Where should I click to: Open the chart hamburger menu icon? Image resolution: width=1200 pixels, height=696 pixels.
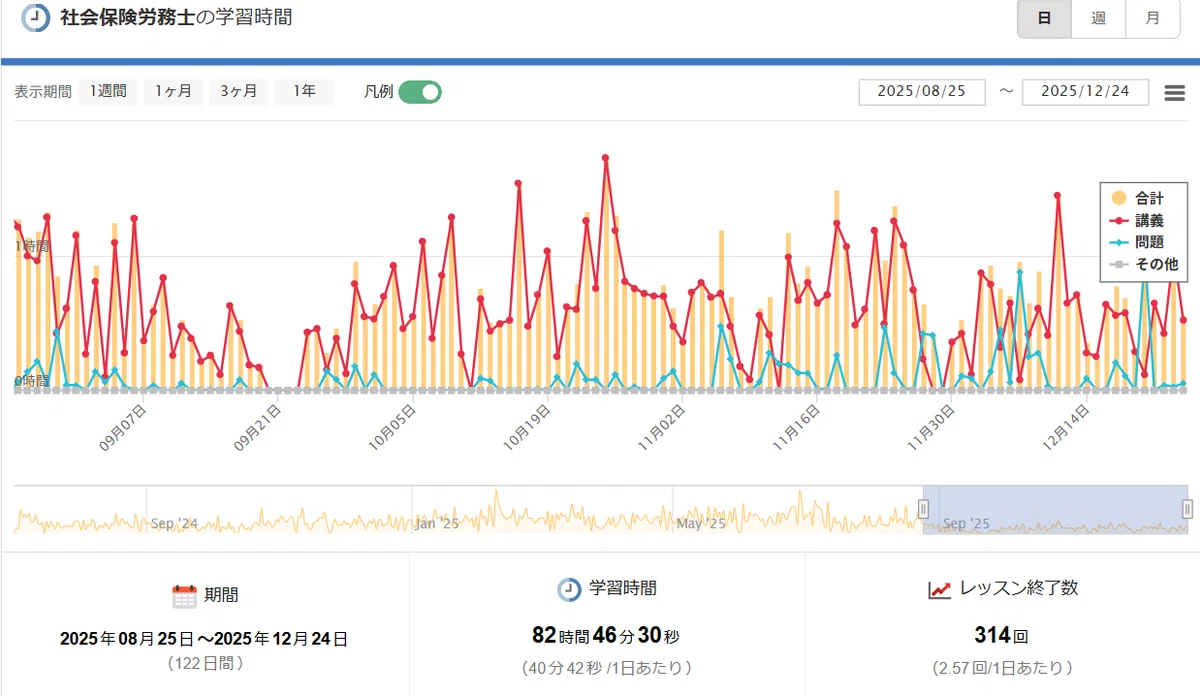click(x=1175, y=93)
